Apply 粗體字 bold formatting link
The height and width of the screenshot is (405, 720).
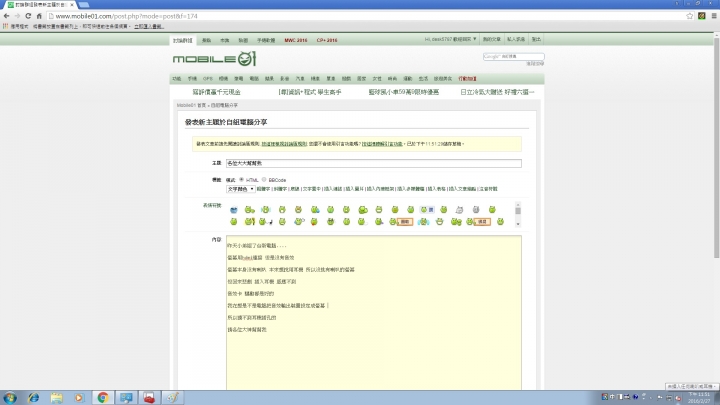264,189
